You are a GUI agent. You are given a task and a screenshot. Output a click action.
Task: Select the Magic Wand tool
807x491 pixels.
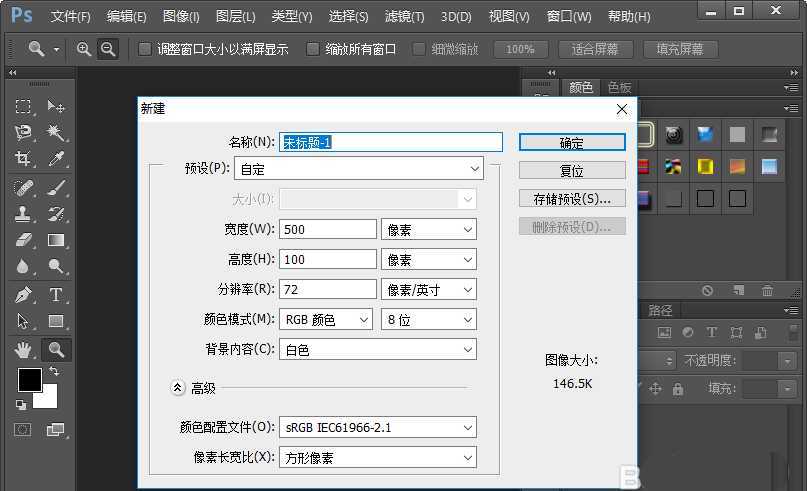[56, 132]
